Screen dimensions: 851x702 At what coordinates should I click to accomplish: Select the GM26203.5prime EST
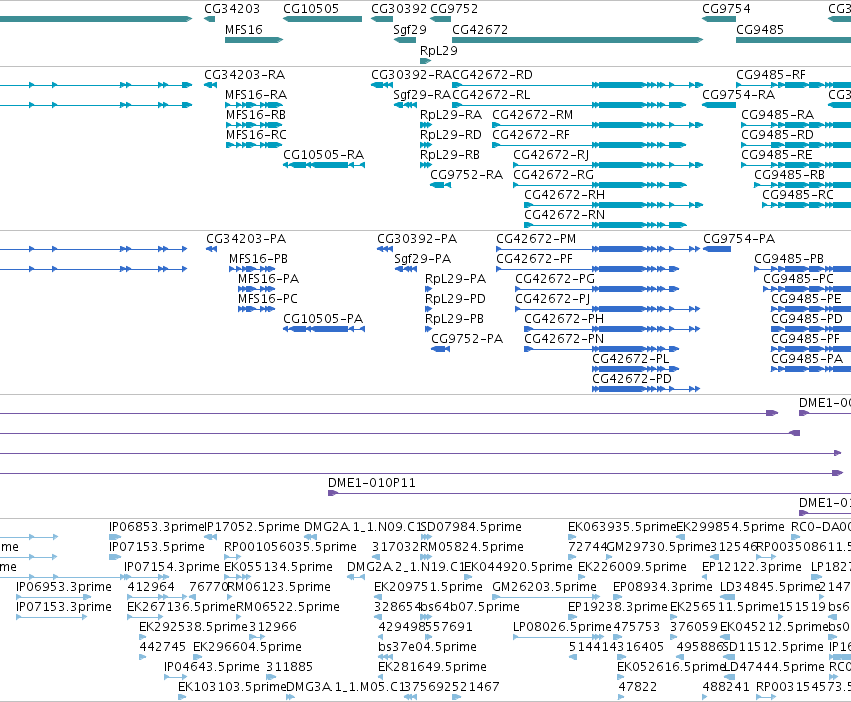click(x=544, y=587)
